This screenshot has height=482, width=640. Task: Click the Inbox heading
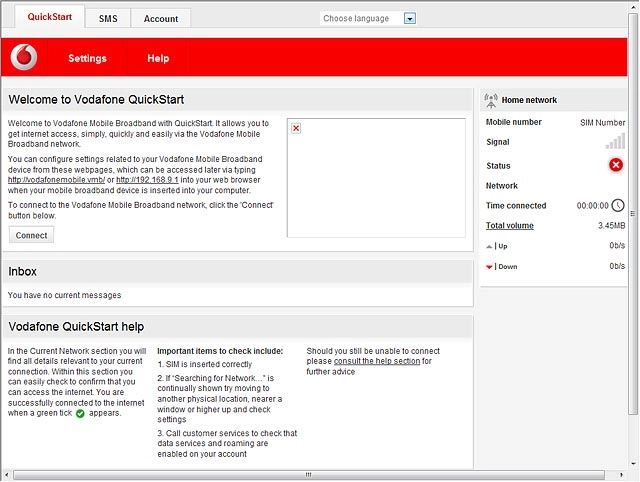tap(22, 271)
